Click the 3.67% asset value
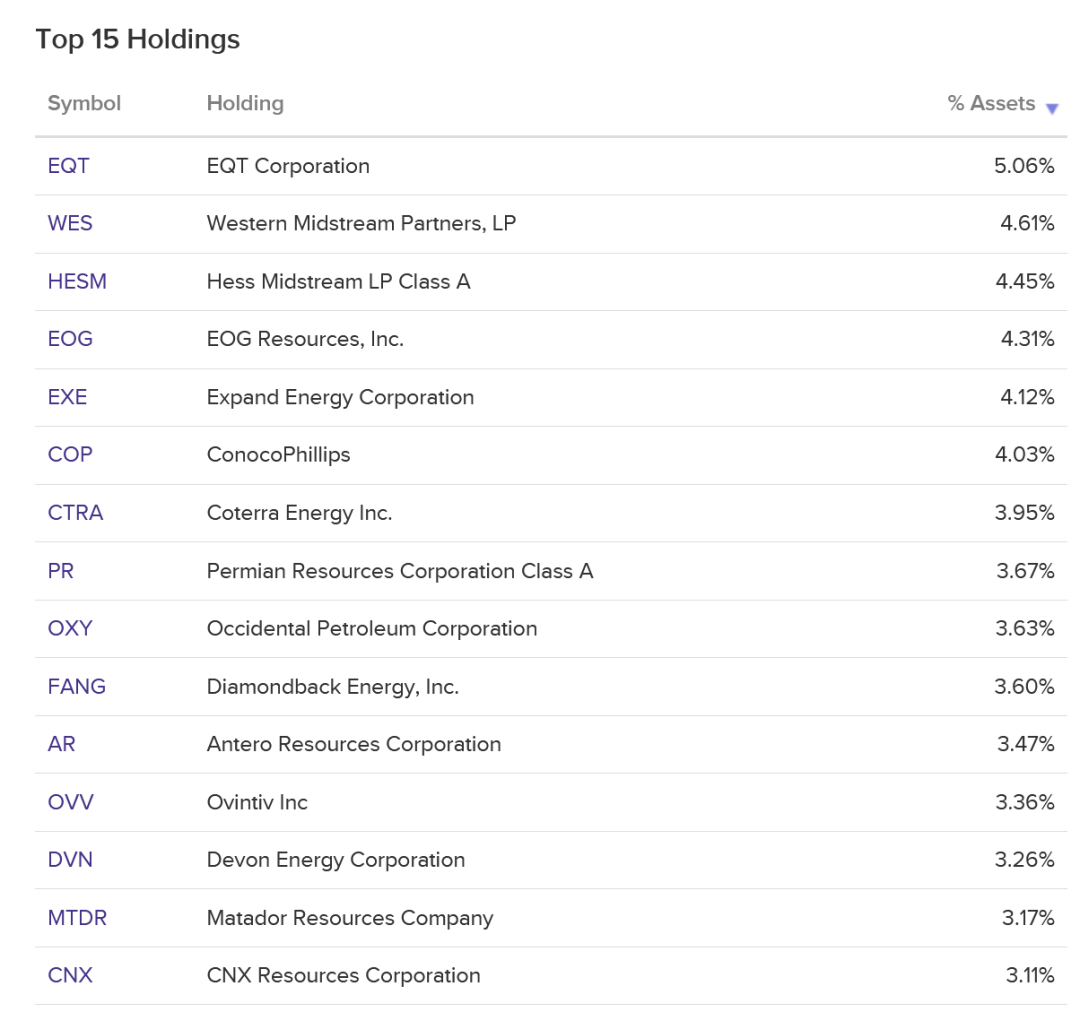 tap(1026, 570)
